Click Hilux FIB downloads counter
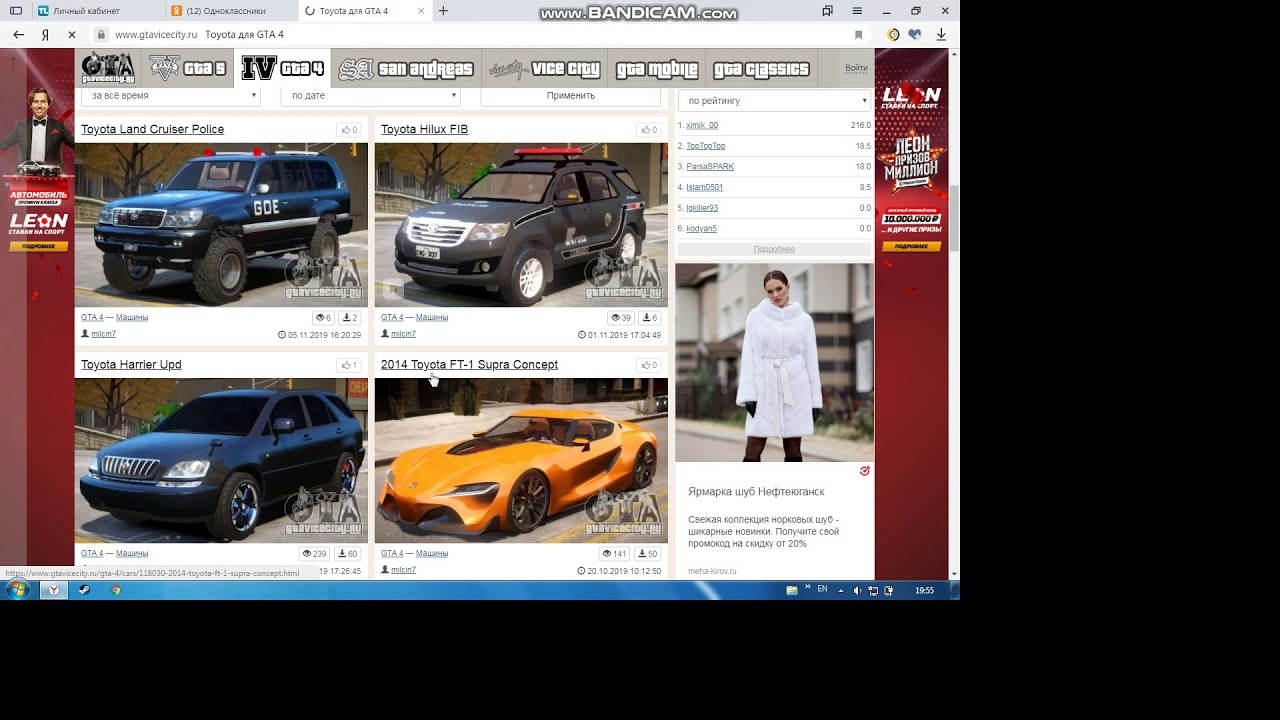The height and width of the screenshot is (720, 1280). pos(650,318)
